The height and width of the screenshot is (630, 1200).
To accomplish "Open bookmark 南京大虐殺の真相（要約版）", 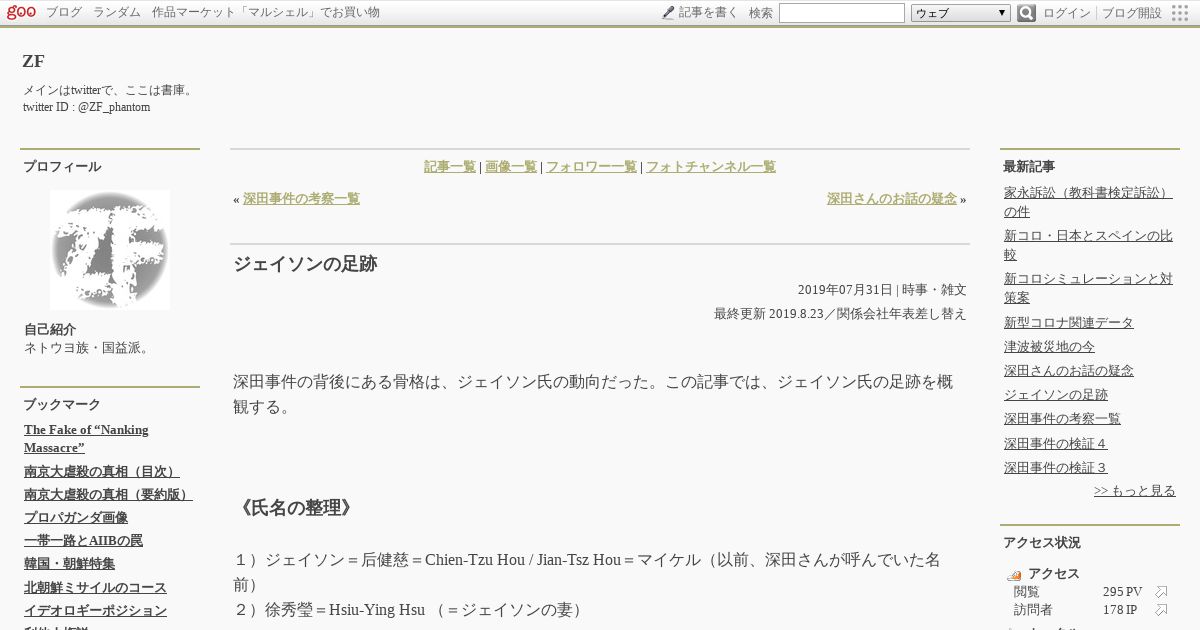I will (108, 494).
